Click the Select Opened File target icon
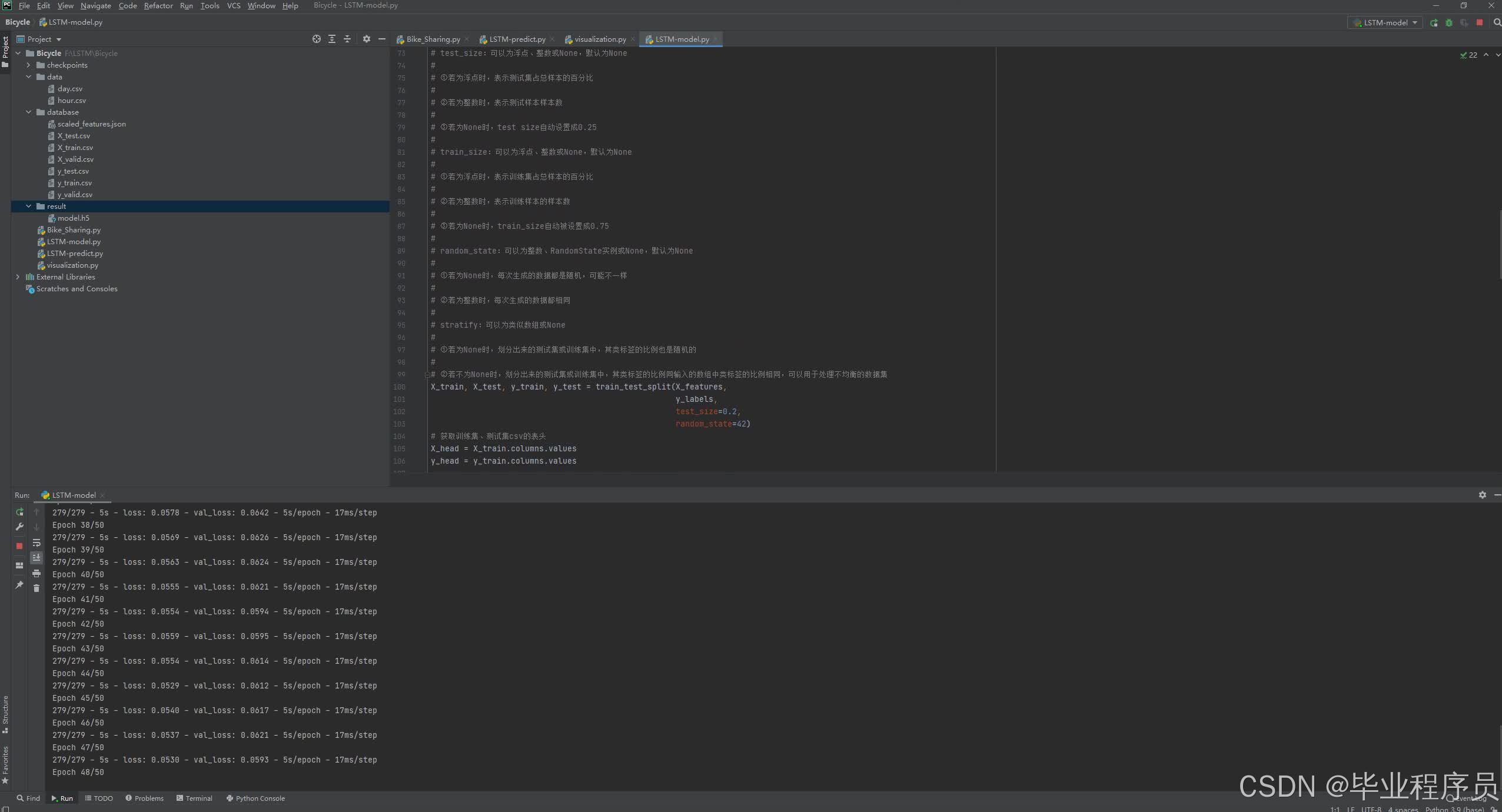Viewport: 1502px width, 812px height. 317,39
